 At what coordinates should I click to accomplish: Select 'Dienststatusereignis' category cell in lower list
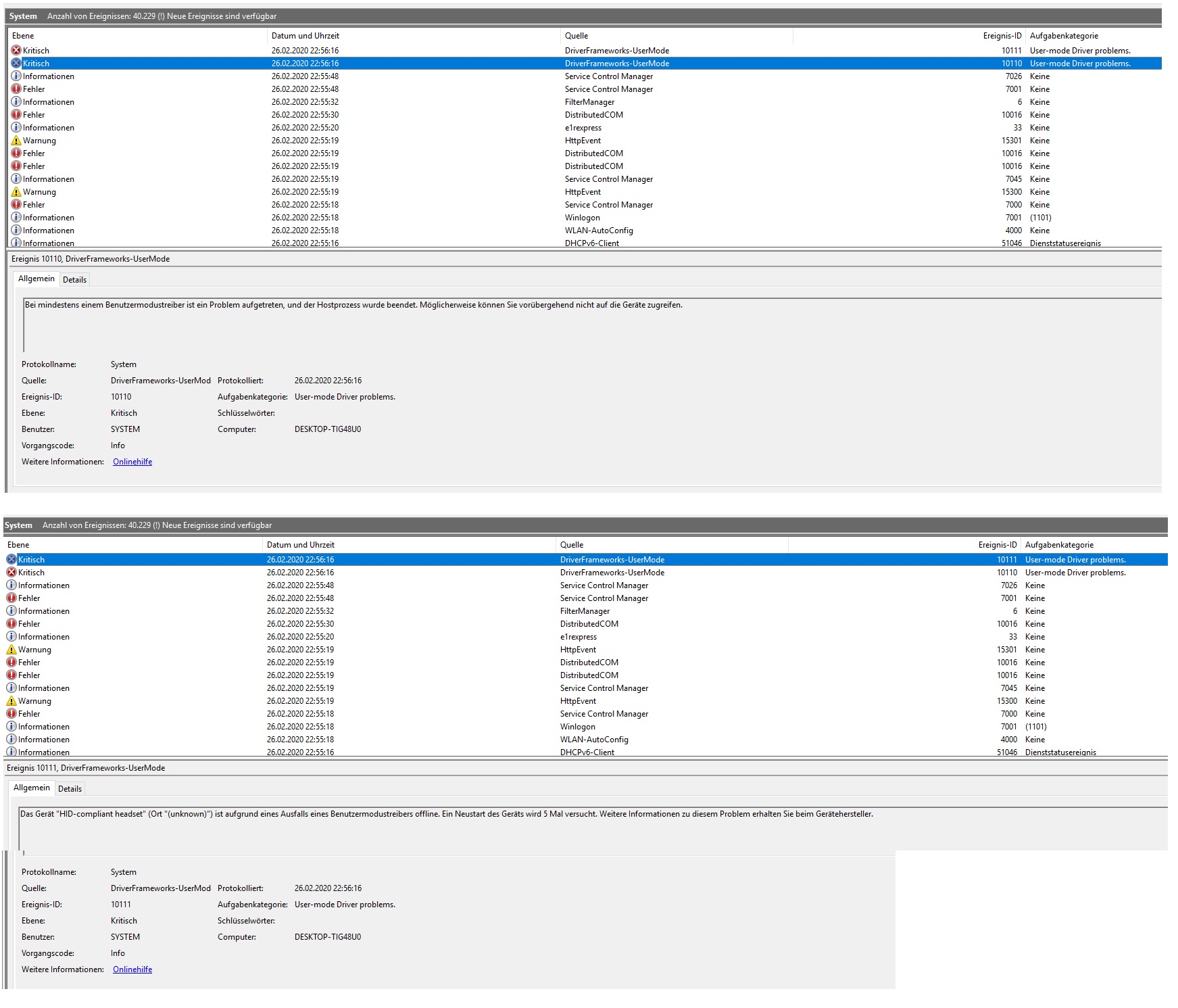point(1061,752)
